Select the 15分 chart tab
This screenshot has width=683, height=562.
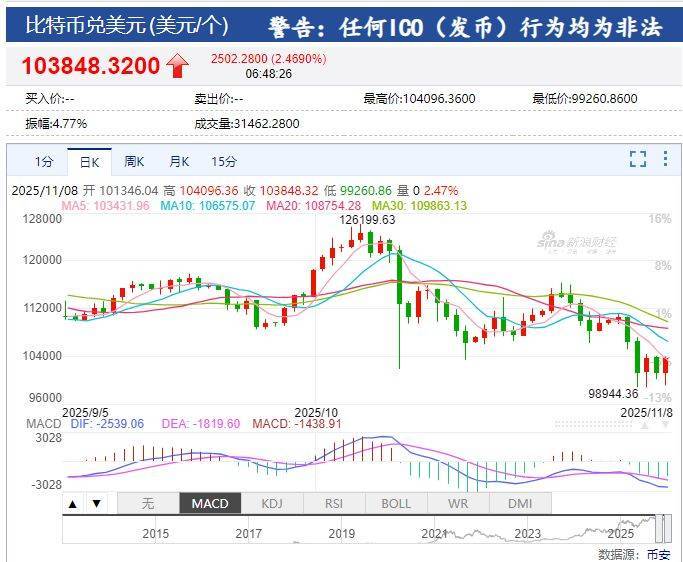[x=224, y=162]
